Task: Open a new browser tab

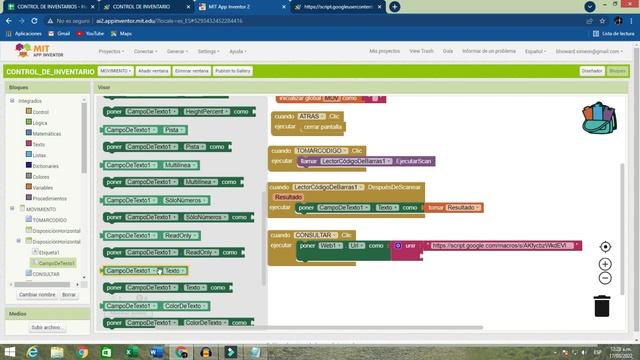Action: tap(394, 7)
